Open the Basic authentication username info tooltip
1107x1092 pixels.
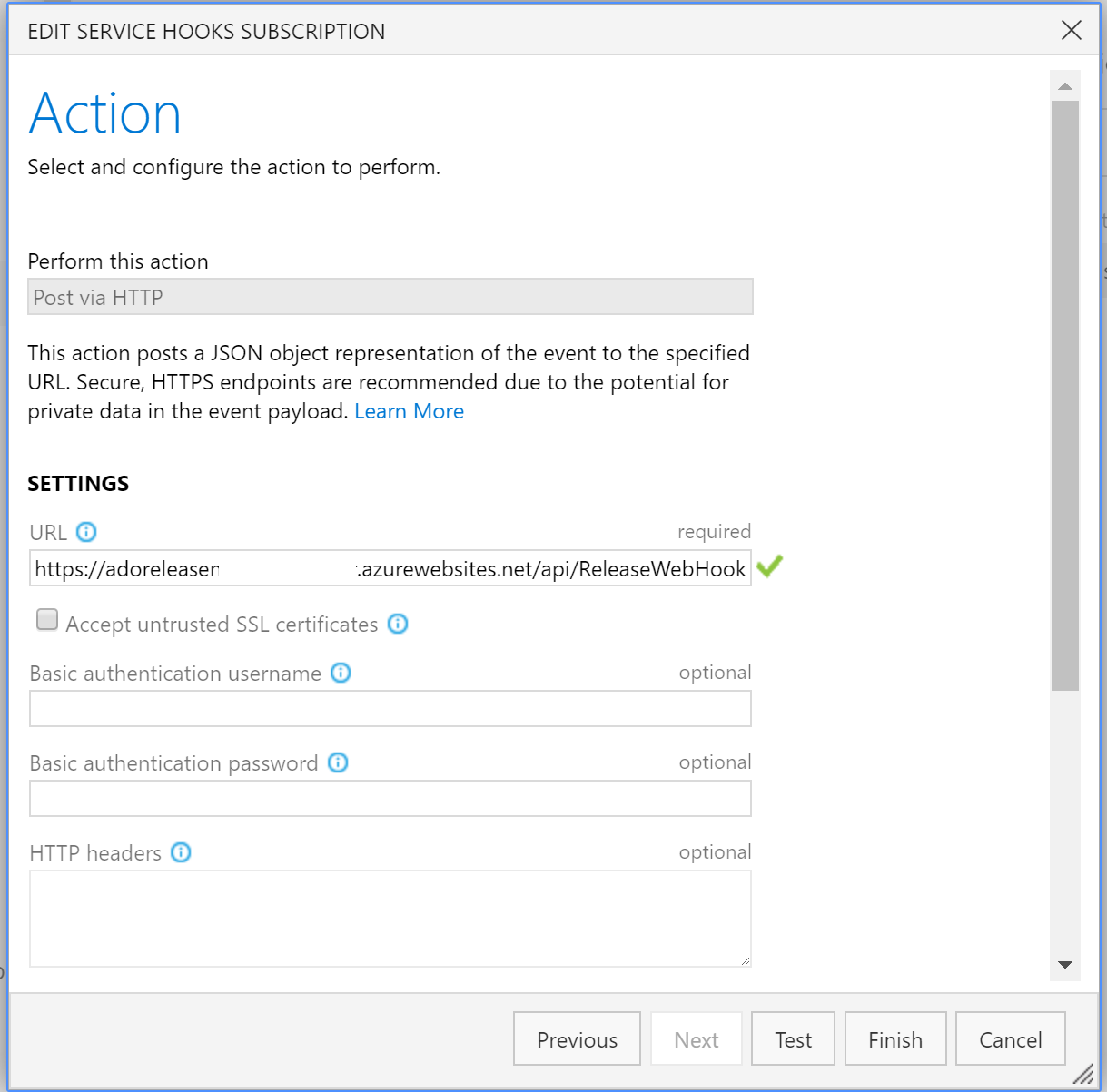340,673
